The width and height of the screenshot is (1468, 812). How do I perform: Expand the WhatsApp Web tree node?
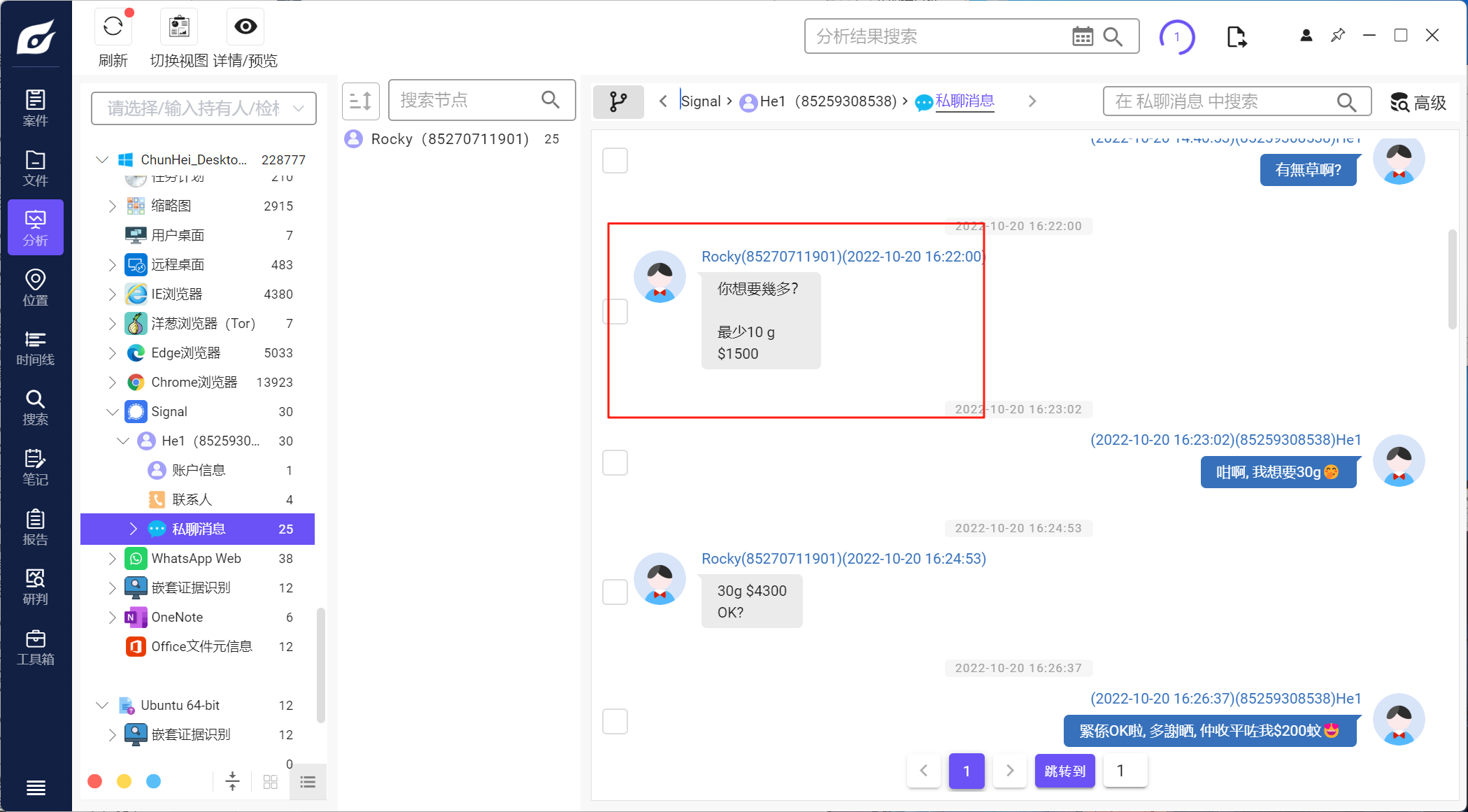pyautogui.click(x=112, y=558)
